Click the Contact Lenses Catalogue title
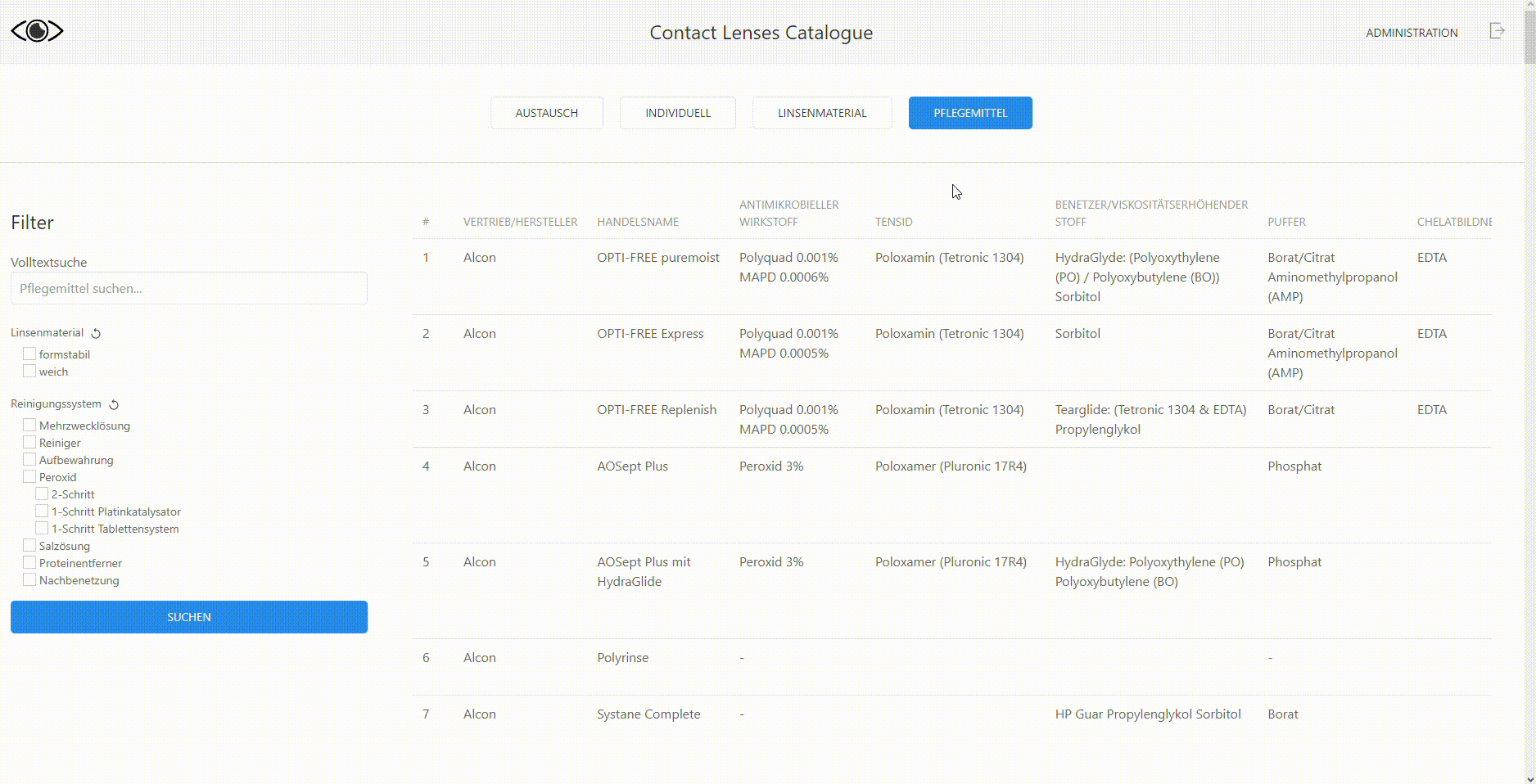The image size is (1536, 784). (761, 33)
